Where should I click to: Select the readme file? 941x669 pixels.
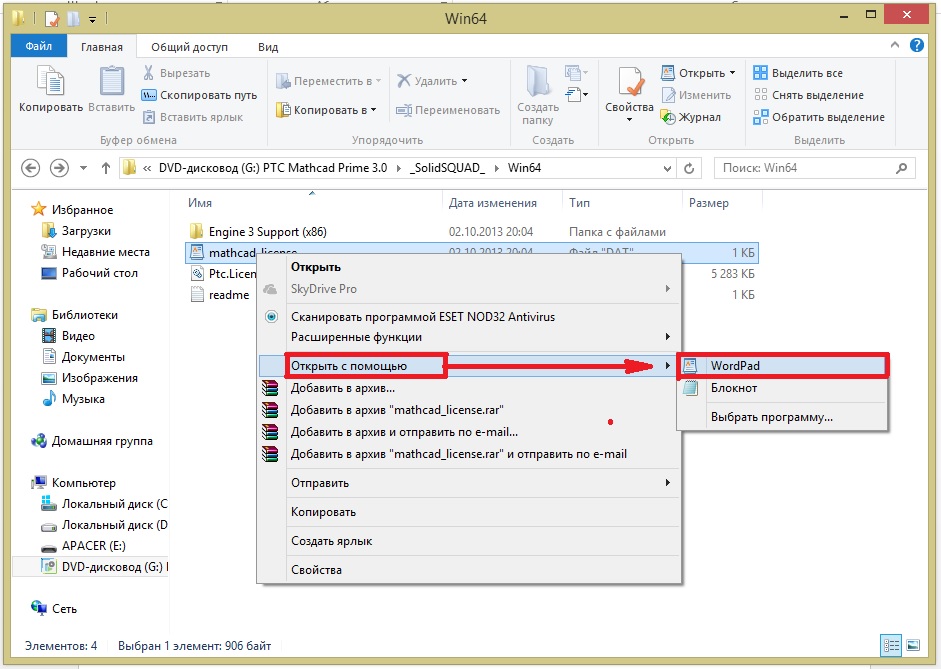219,295
